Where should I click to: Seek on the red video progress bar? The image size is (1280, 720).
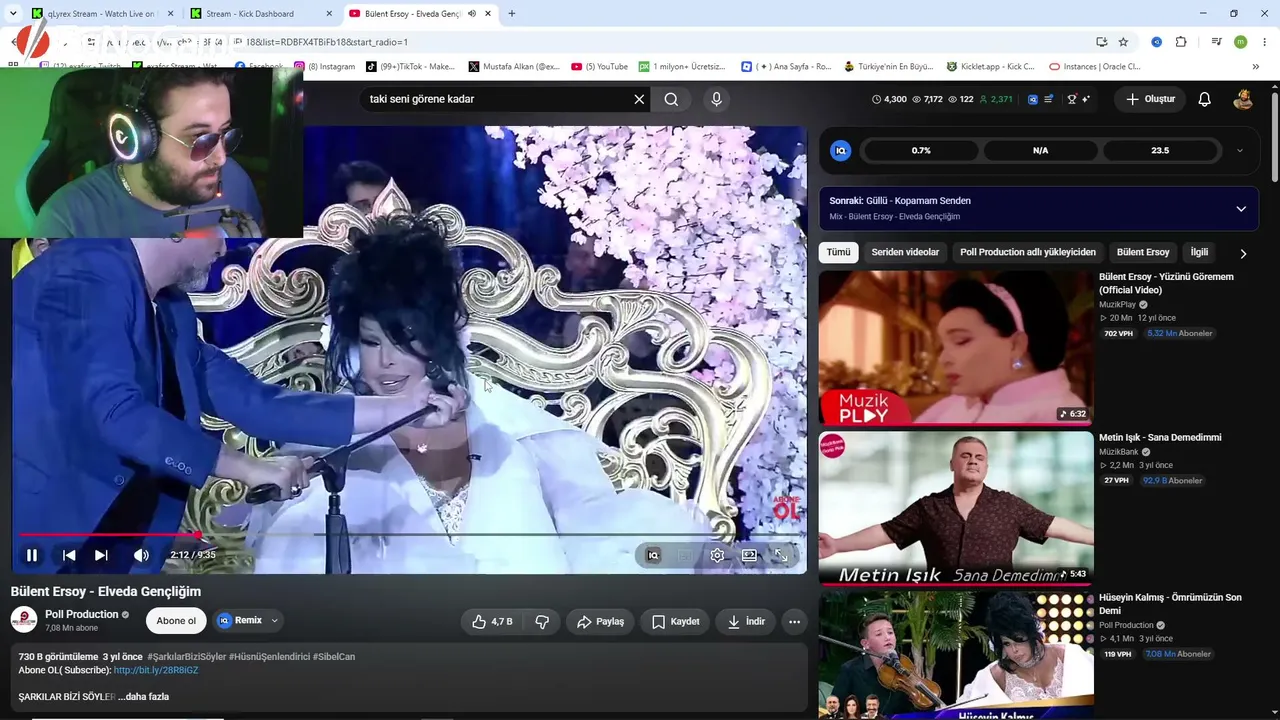[x=409, y=535]
